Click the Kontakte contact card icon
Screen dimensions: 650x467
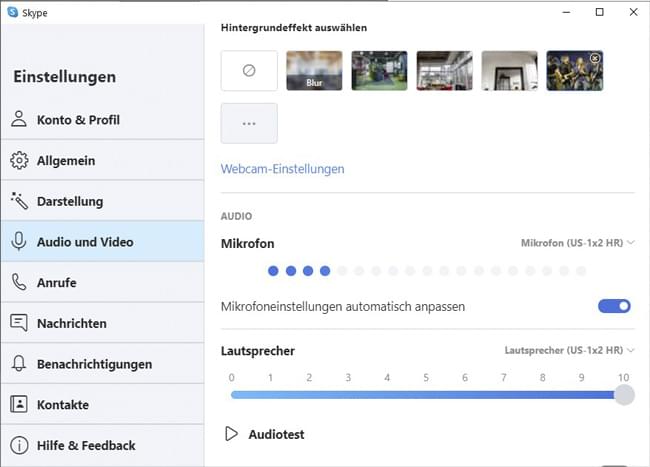pos(19,404)
